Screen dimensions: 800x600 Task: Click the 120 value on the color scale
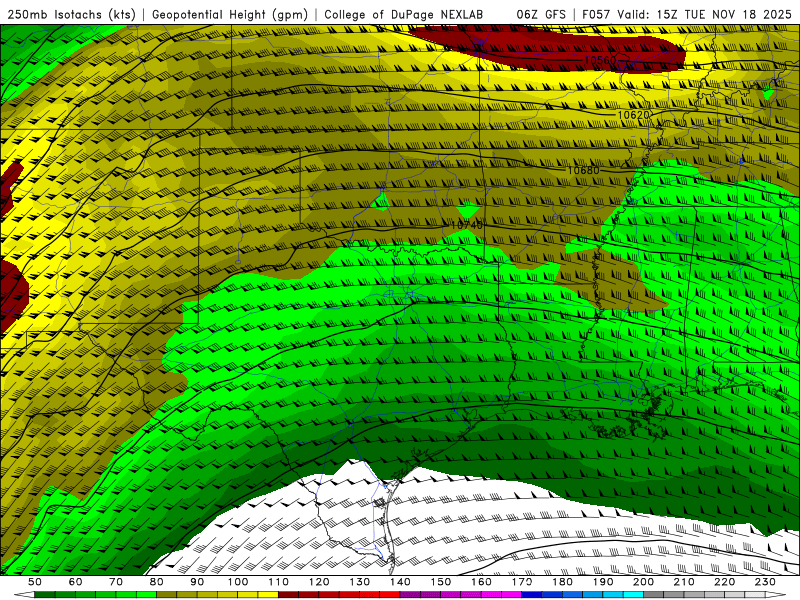click(x=319, y=582)
